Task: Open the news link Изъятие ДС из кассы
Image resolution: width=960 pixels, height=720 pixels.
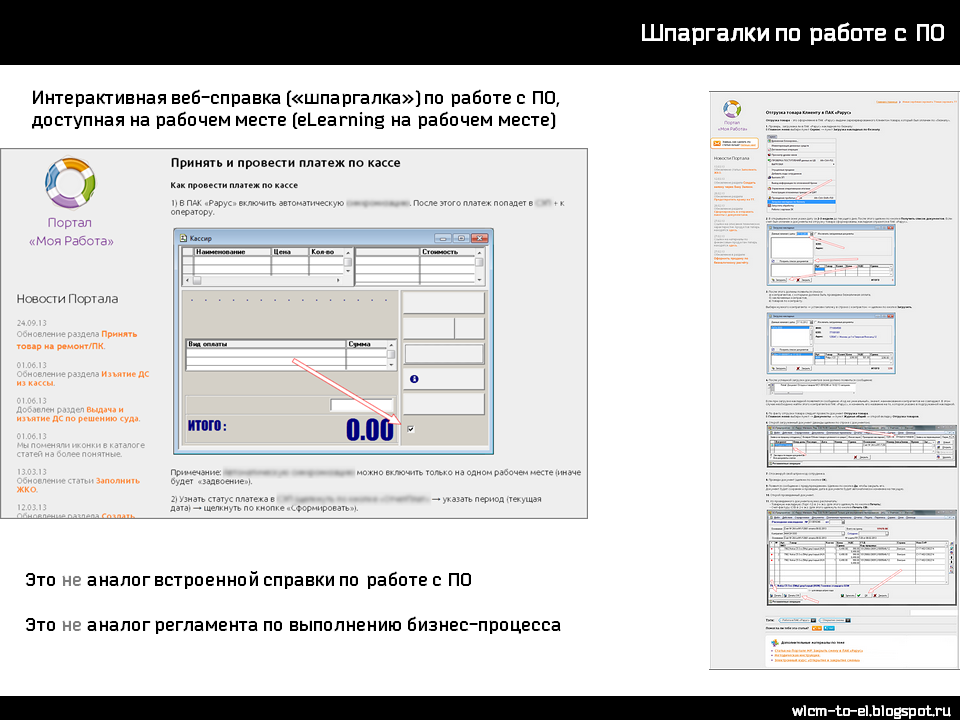Action: point(83,378)
